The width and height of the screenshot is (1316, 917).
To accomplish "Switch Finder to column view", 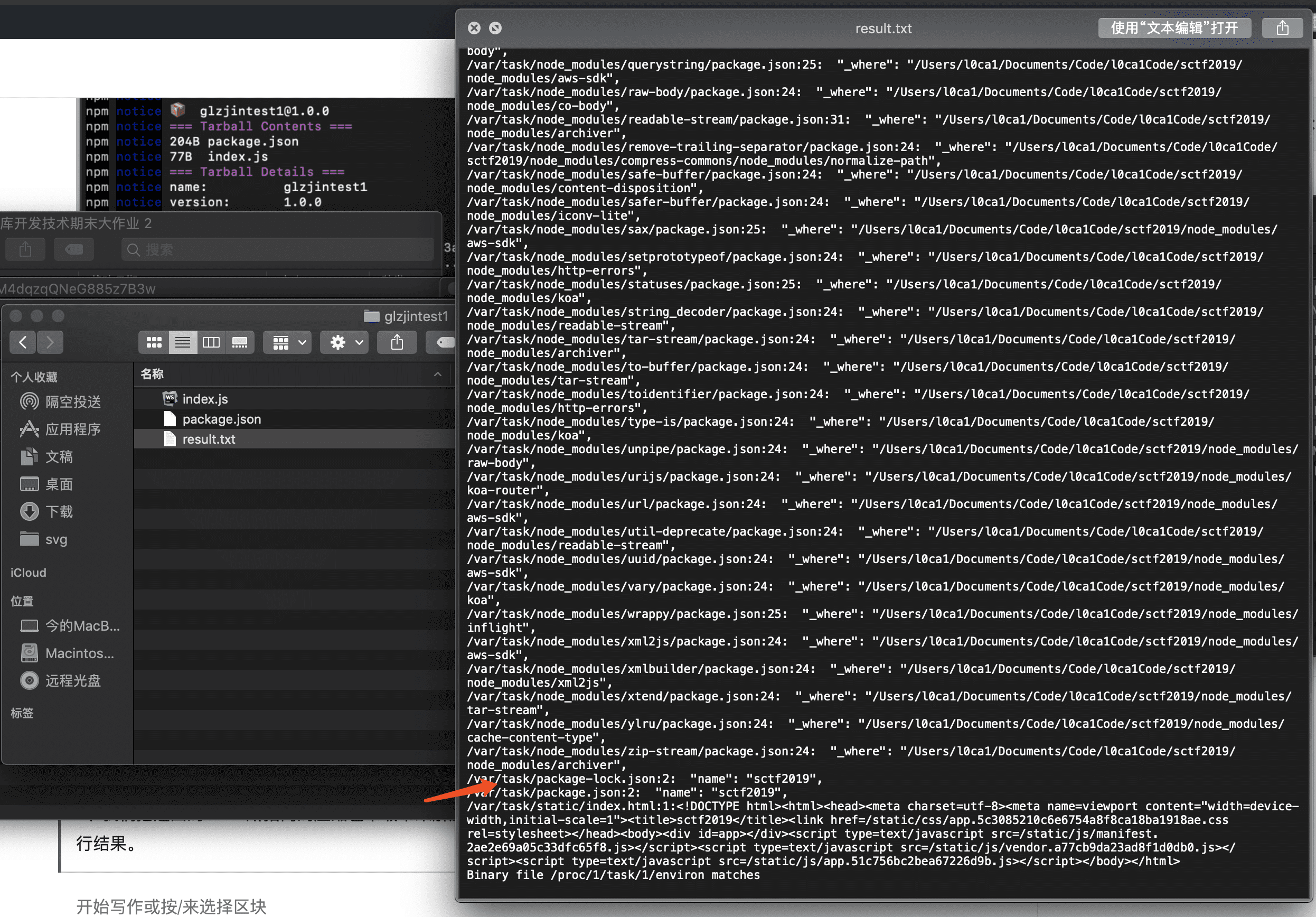I will (211, 342).
